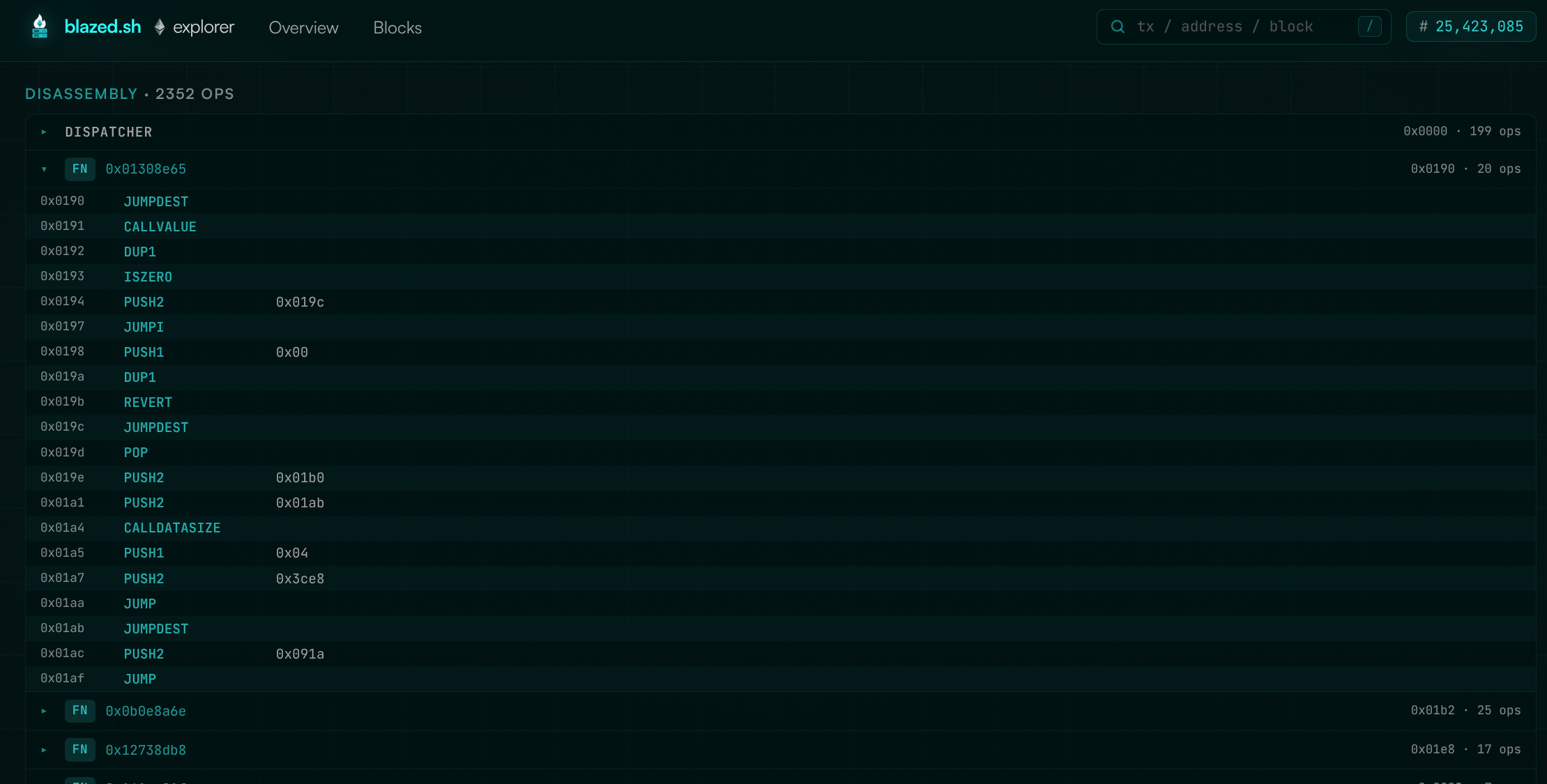Screen dimensions: 1547x784
Task: Click the '0x0000 · 199 ops' dispatcher summary
Action: tap(1462, 131)
